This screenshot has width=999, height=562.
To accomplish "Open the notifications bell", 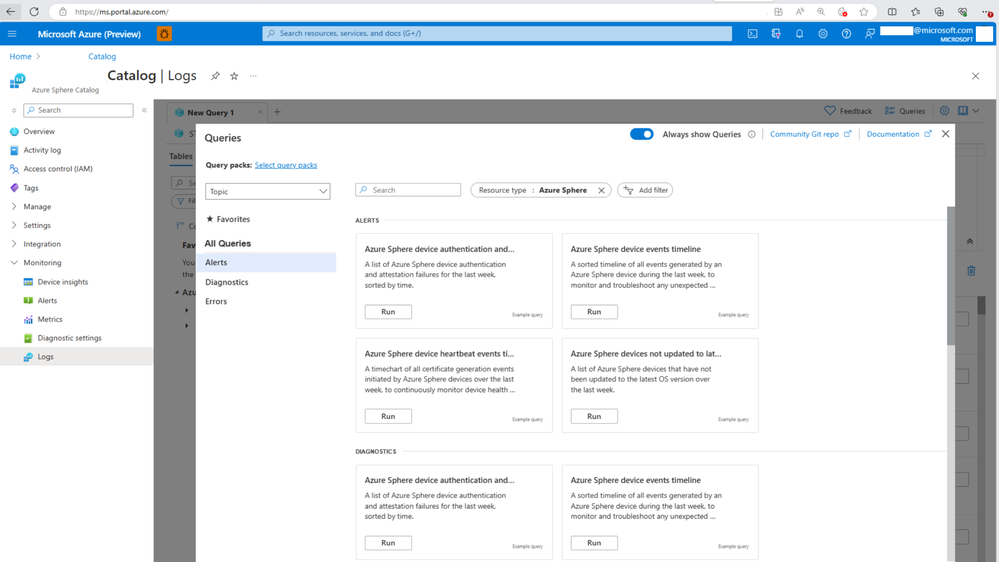I will (x=799, y=34).
